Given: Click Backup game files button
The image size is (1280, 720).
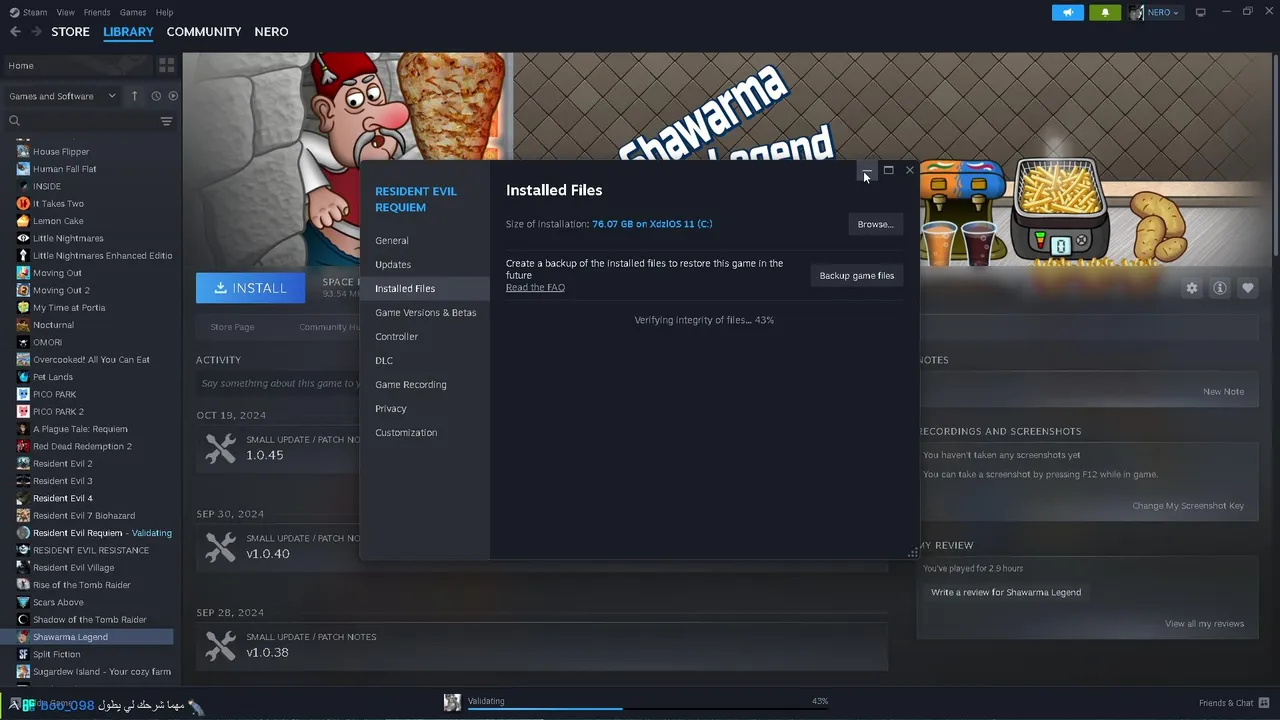Looking at the screenshot, I should 857,275.
